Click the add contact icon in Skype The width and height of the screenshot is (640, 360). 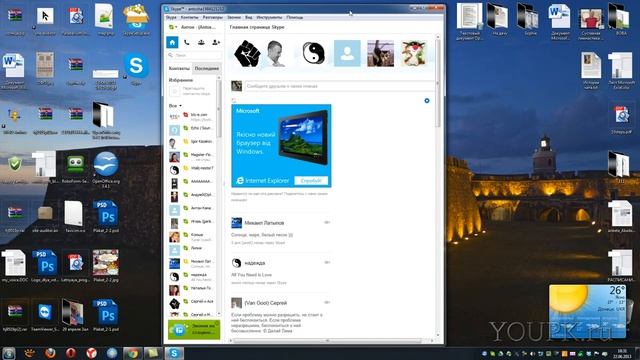[x=216, y=42]
